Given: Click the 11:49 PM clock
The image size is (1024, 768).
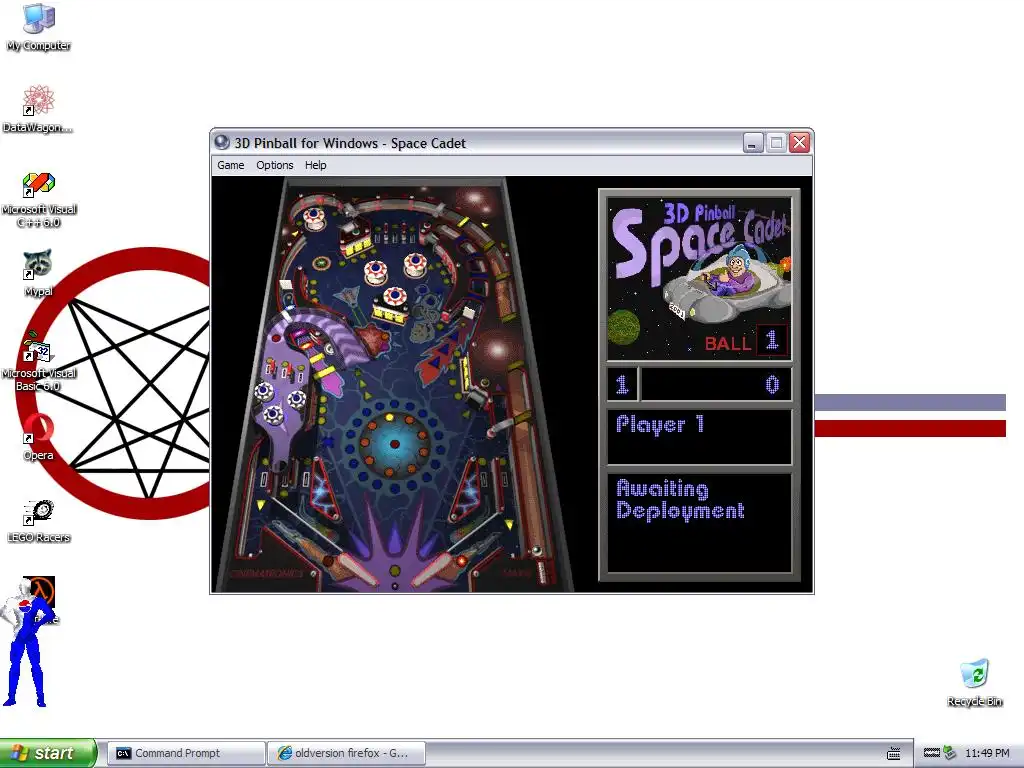Looking at the screenshot, I should 987,753.
